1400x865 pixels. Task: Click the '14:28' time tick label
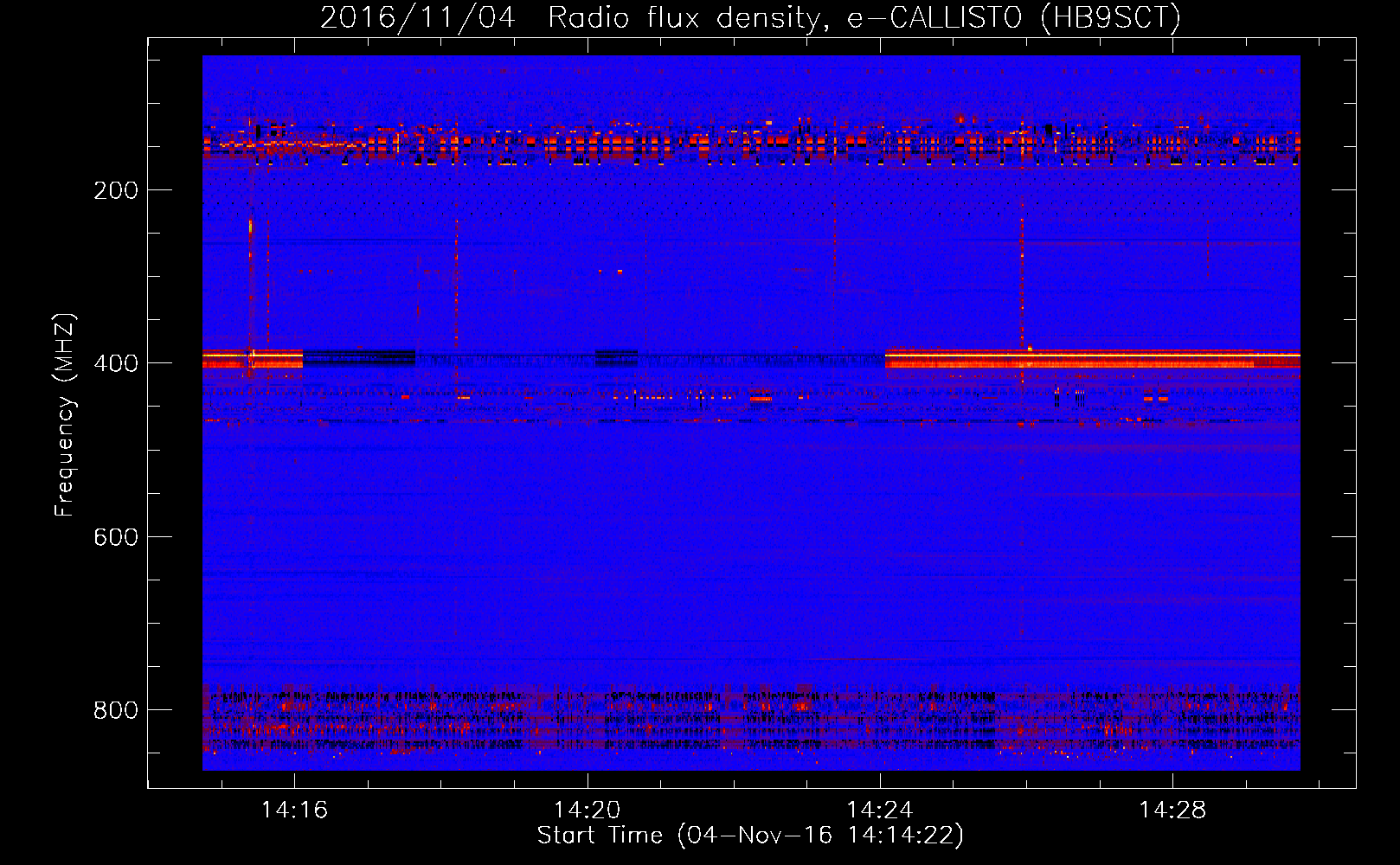point(1172,810)
